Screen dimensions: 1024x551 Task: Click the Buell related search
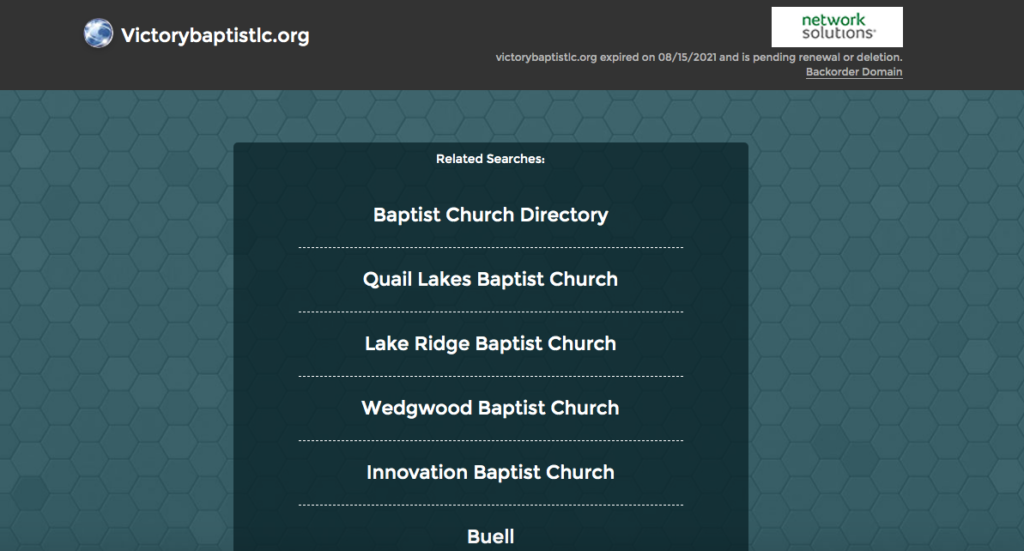pos(490,537)
